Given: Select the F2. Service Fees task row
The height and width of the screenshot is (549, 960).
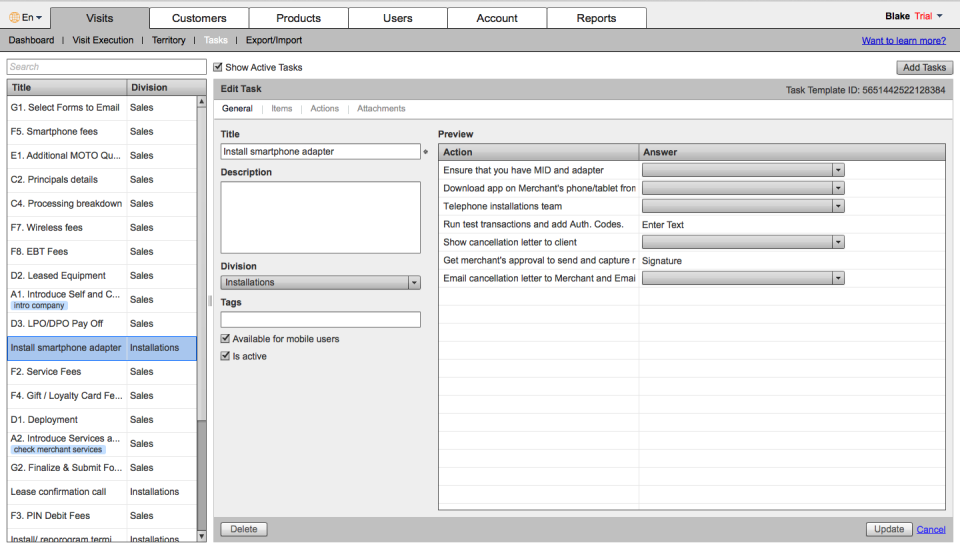Looking at the screenshot, I should click(x=66, y=372).
